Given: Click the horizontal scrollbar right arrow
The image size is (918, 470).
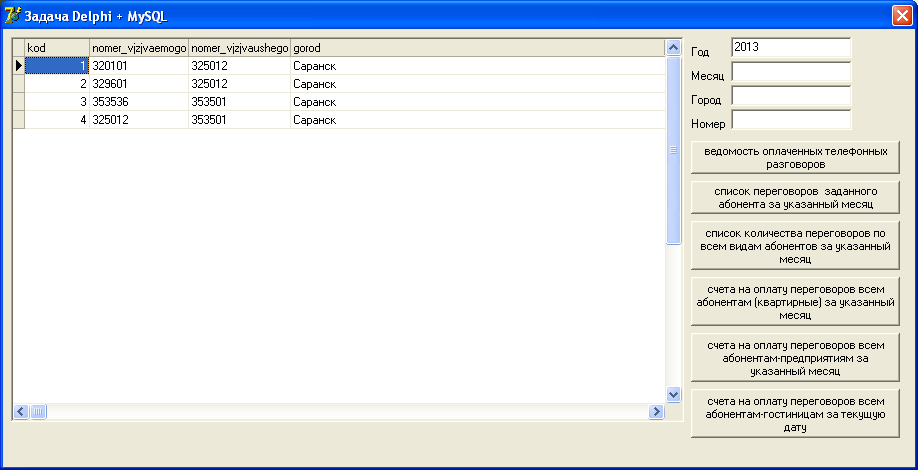Looking at the screenshot, I should coord(656,412).
